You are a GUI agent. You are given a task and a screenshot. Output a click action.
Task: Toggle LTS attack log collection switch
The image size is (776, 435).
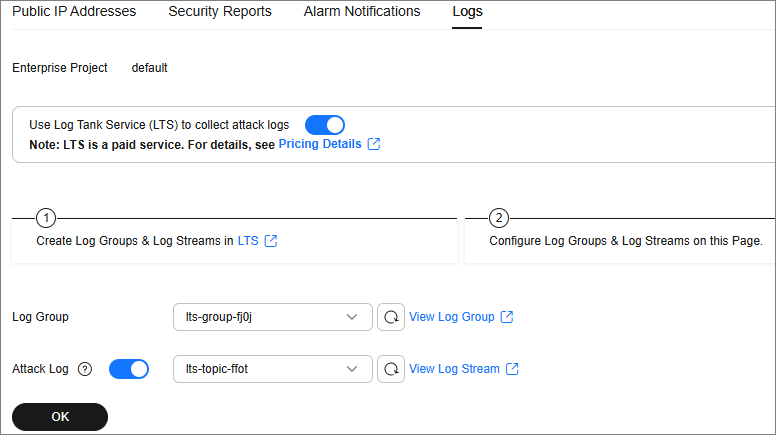[325, 125]
